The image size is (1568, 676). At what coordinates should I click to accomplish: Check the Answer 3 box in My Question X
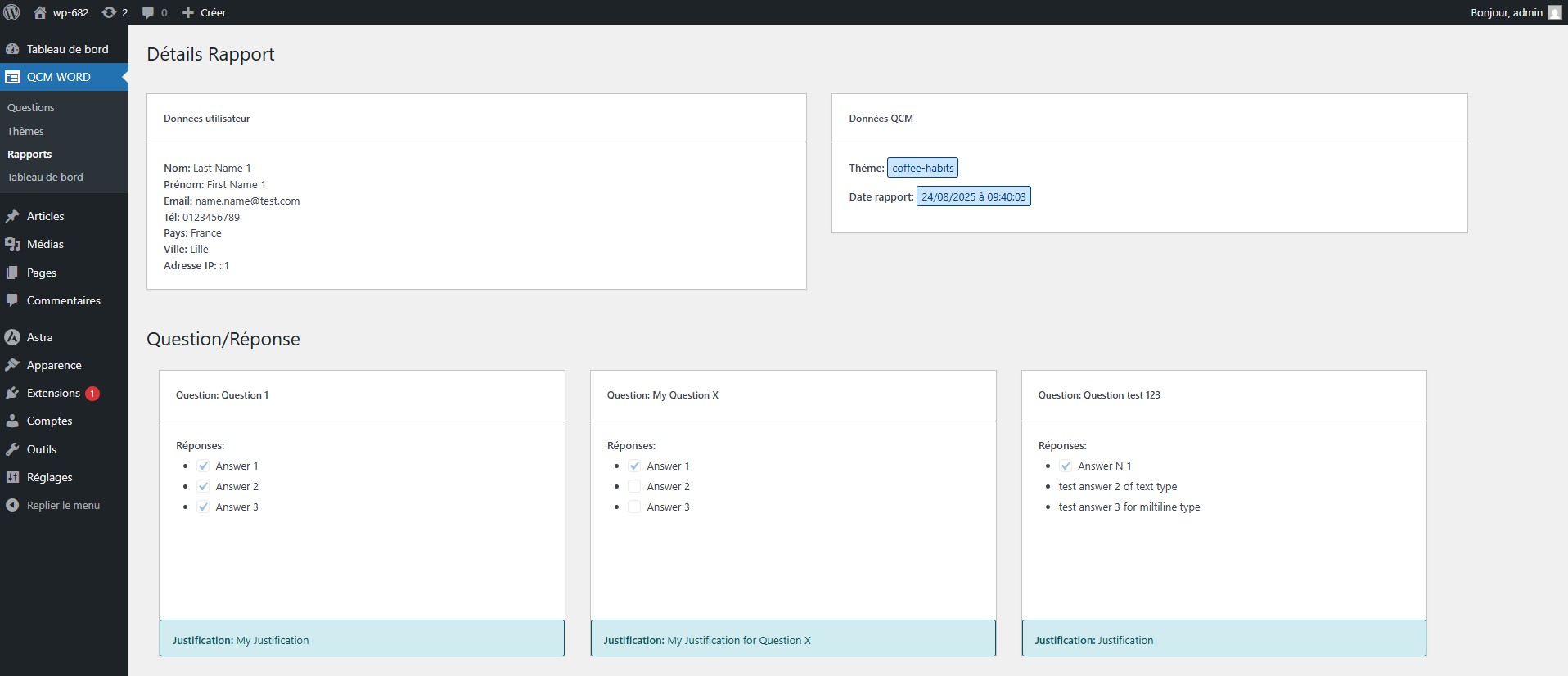(x=634, y=507)
